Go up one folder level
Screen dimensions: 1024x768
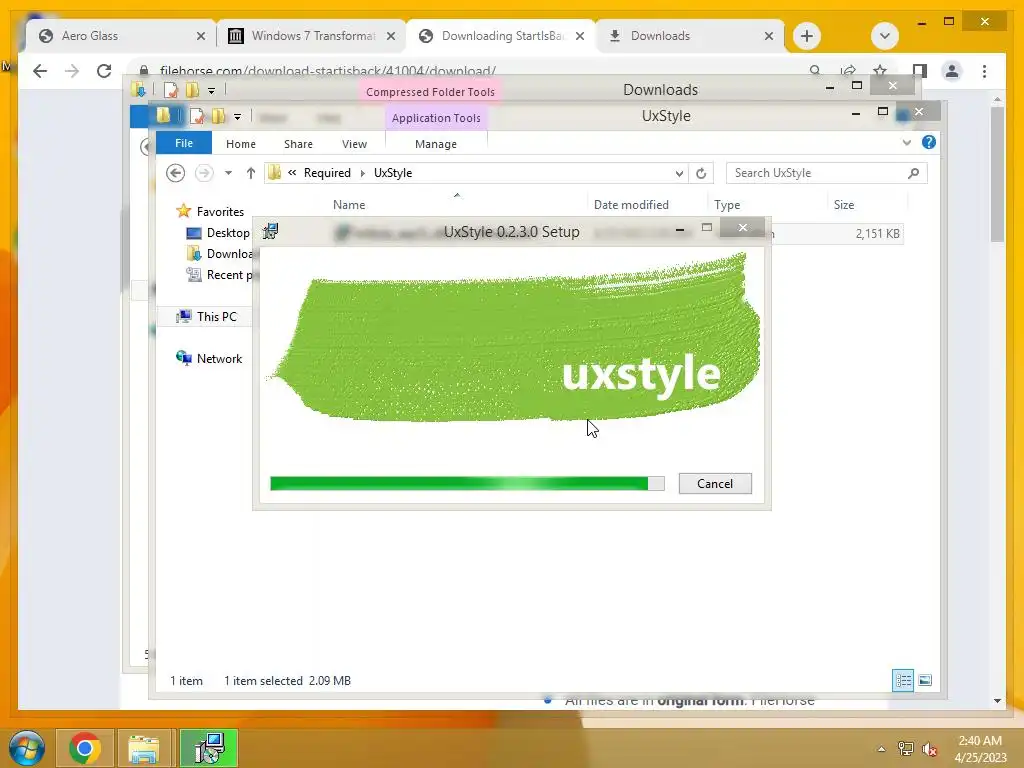tap(251, 173)
